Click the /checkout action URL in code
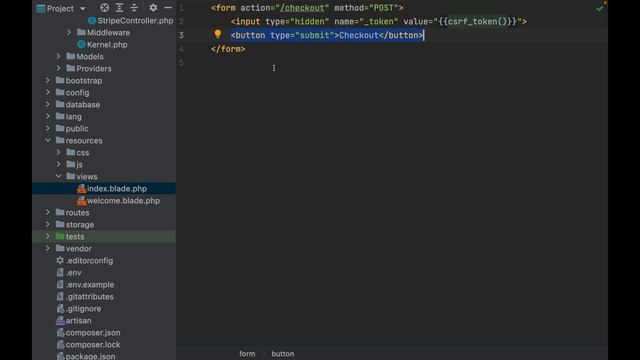Screen dimensions: 640x360 [302, 8]
